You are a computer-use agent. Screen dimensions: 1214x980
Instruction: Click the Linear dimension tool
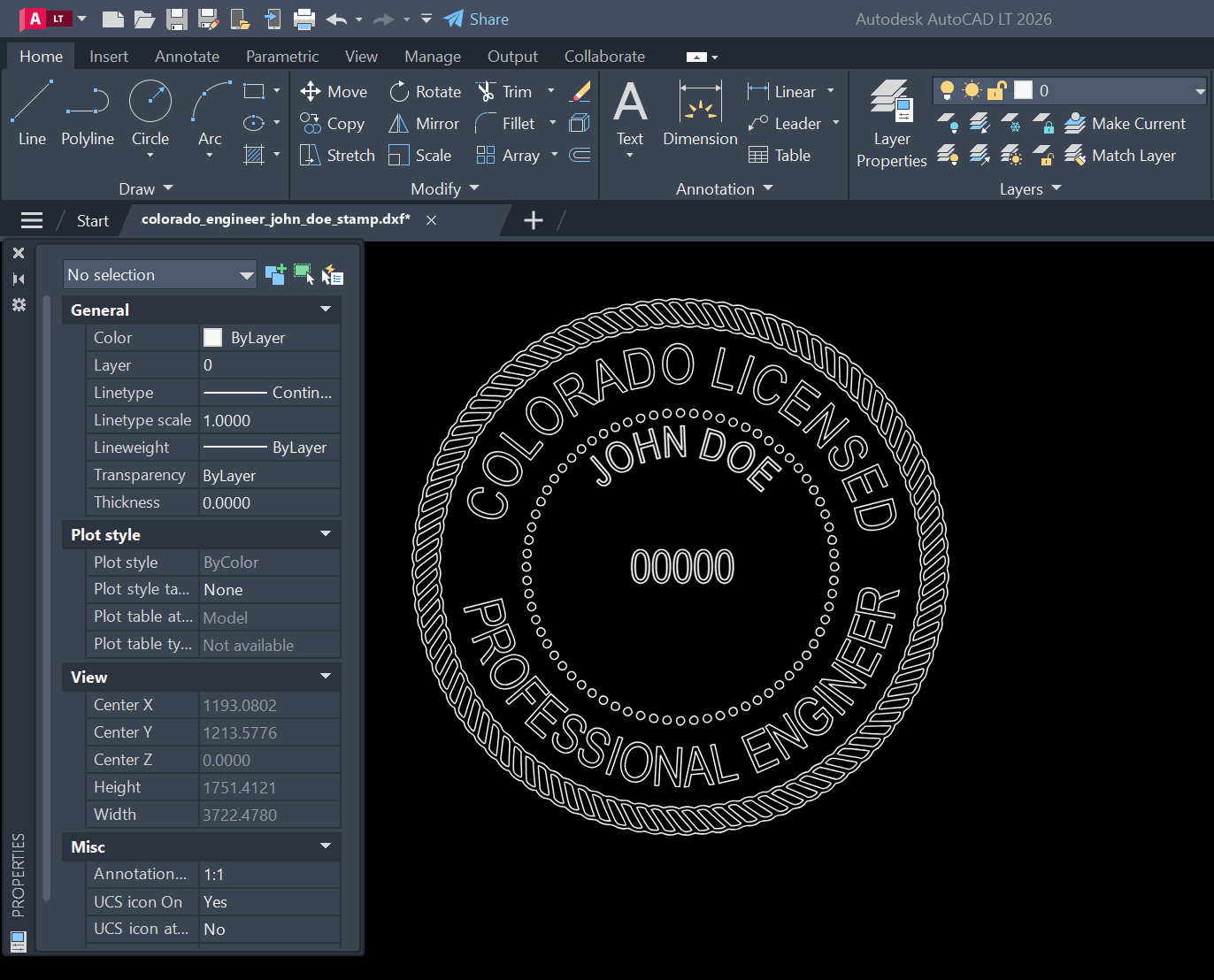[782, 92]
